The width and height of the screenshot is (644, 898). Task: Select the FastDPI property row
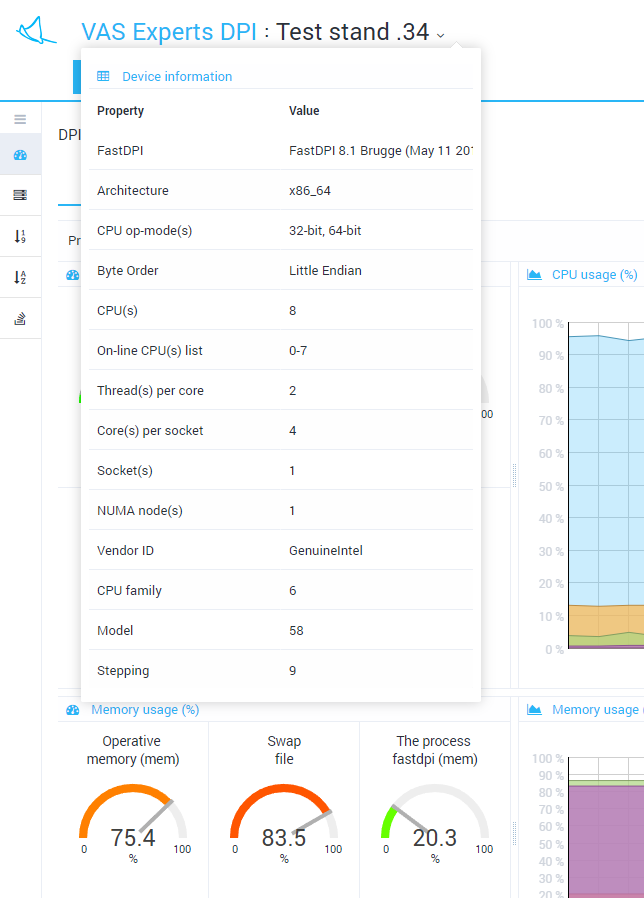(280, 150)
